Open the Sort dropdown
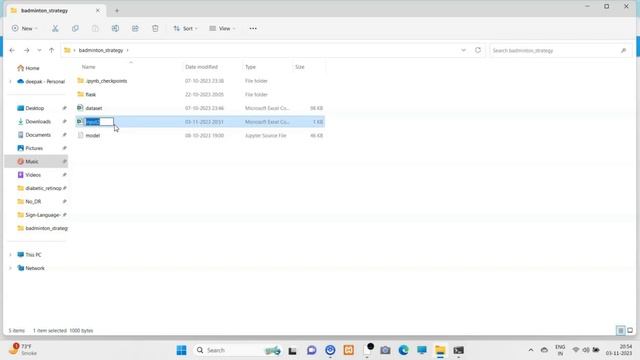Screen dimensions: 640x360 [x=185, y=29]
